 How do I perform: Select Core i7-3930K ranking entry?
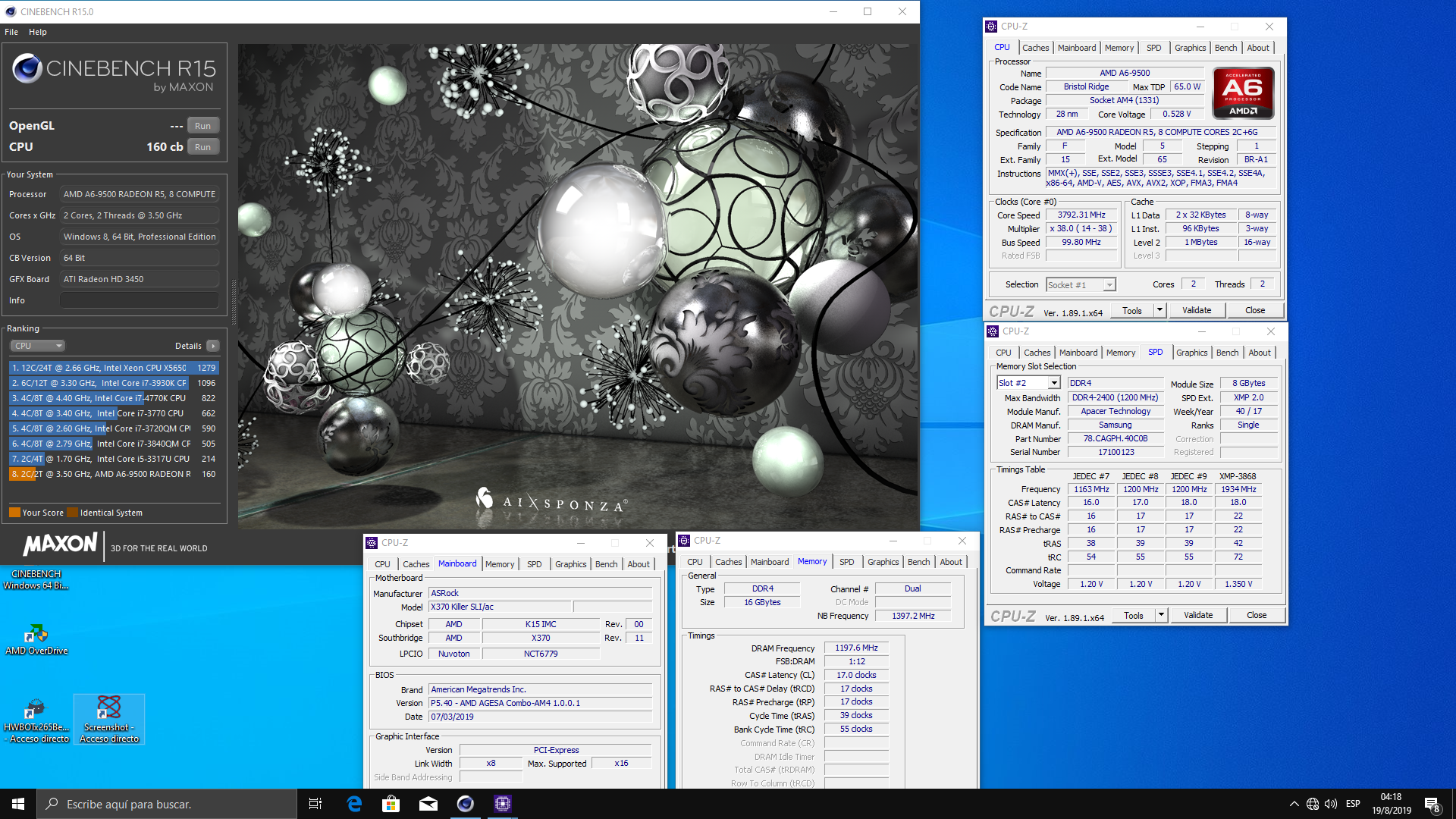[114, 383]
